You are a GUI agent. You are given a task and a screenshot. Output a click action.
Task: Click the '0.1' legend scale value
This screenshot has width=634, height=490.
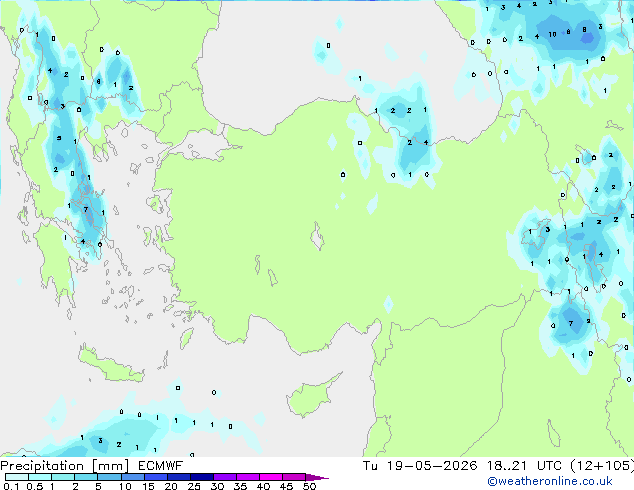11,486
